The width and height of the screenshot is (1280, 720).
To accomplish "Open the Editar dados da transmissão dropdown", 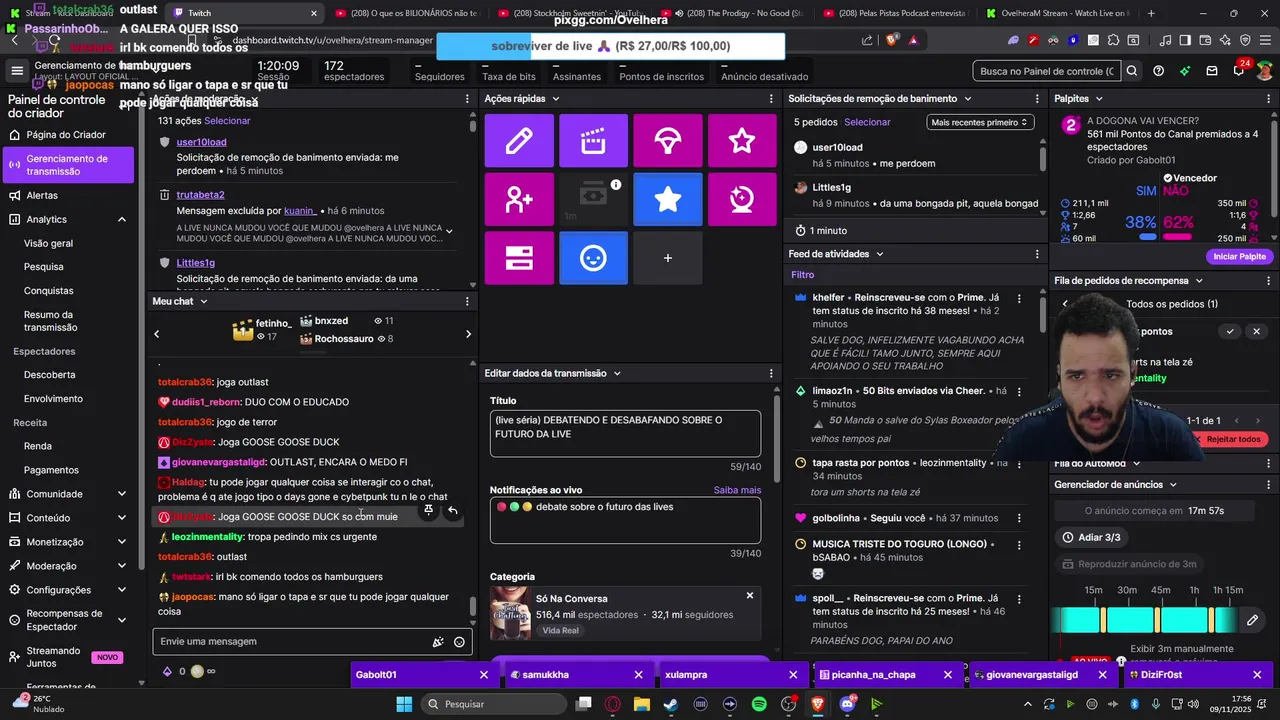I will (617, 373).
